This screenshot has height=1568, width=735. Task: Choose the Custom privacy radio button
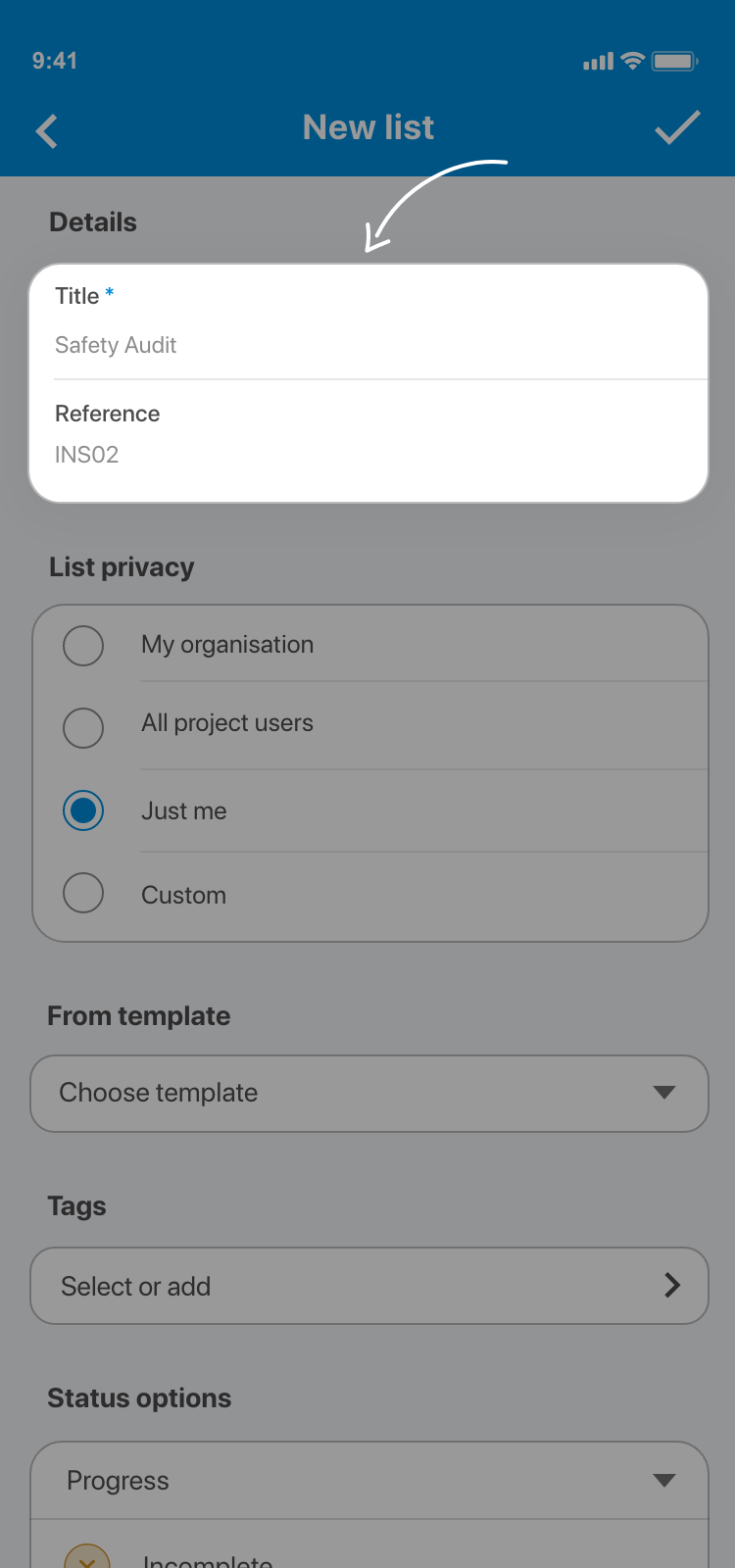[x=83, y=893]
